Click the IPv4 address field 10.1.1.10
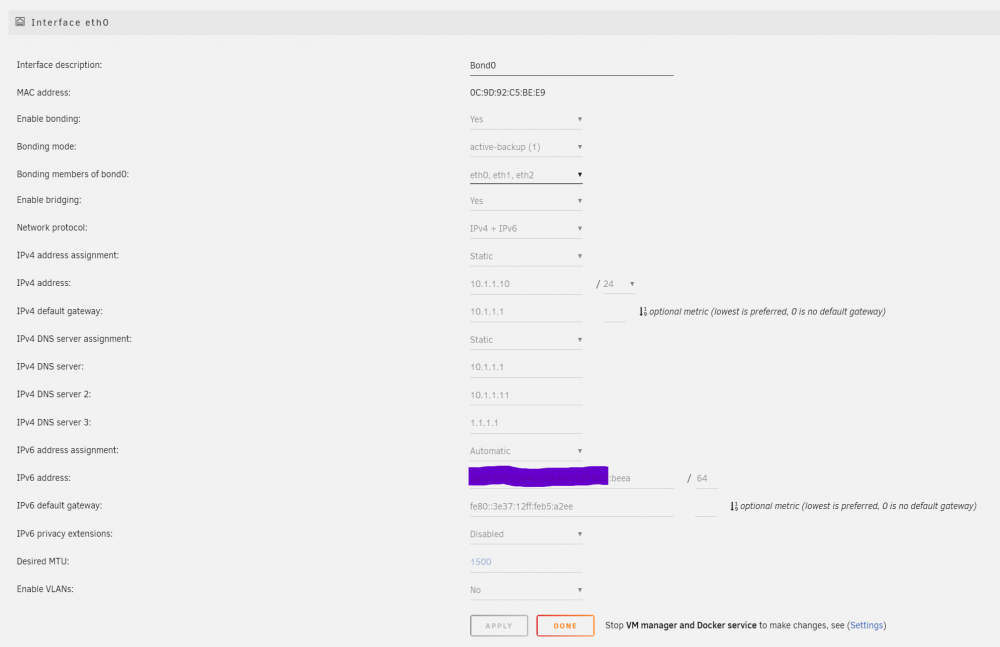This screenshot has width=1000, height=647. click(x=526, y=284)
